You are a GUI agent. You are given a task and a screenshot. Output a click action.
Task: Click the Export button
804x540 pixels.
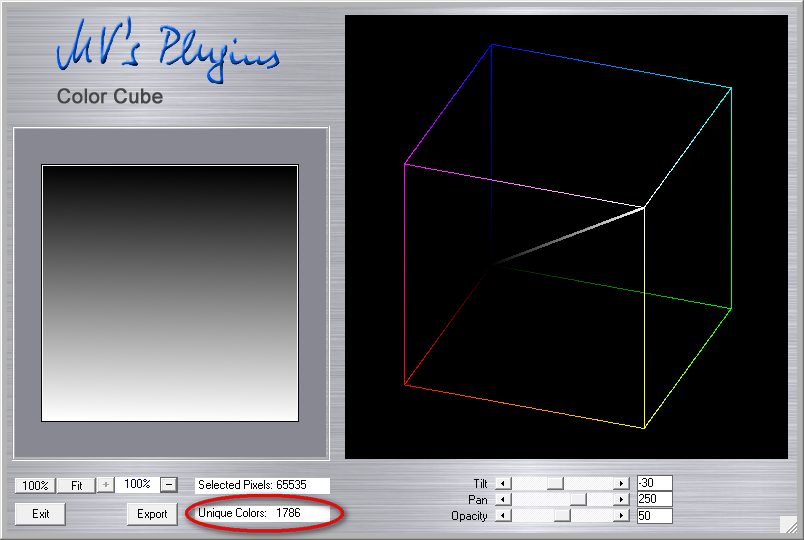152,514
